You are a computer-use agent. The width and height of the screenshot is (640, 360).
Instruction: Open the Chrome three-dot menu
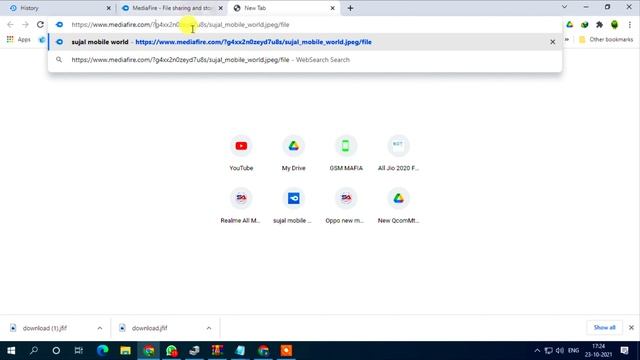point(630,24)
